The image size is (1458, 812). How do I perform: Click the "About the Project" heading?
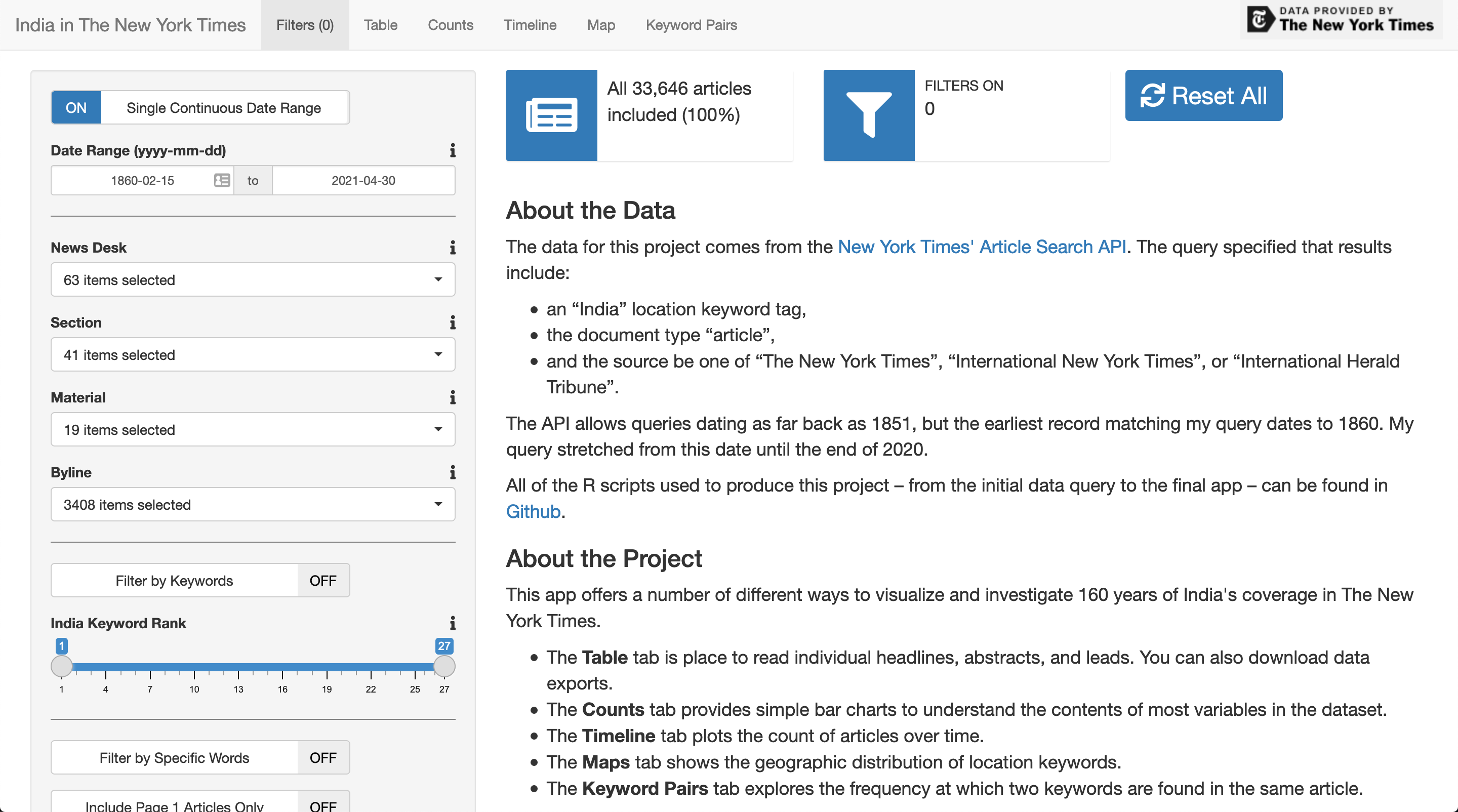[x=604, y=558]
